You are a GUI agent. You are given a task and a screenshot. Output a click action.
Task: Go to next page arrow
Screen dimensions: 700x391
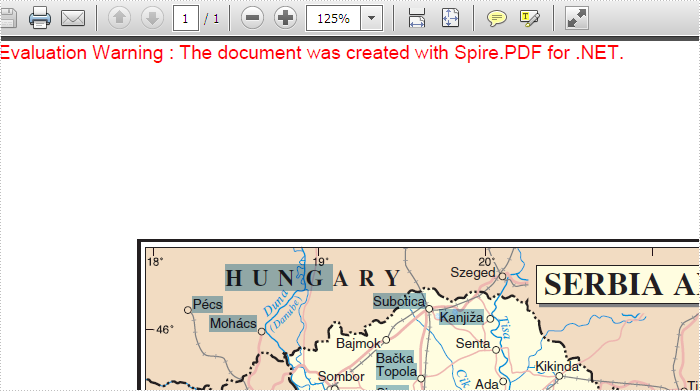152,18
